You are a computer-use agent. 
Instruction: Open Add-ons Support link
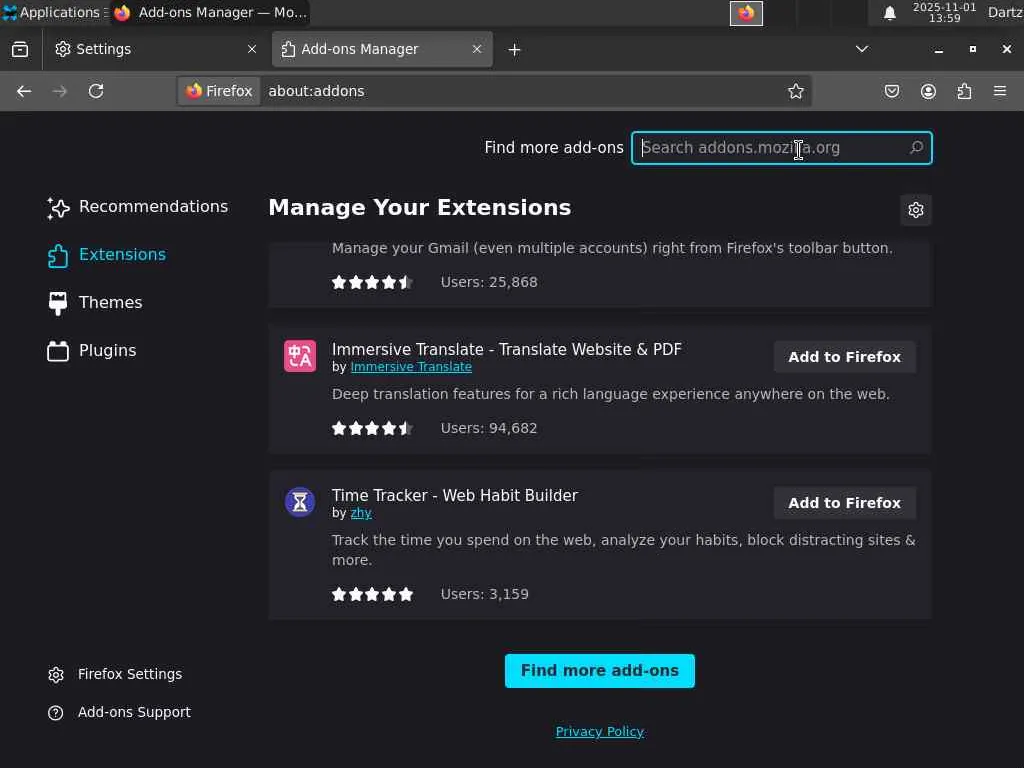coord(120,712)
